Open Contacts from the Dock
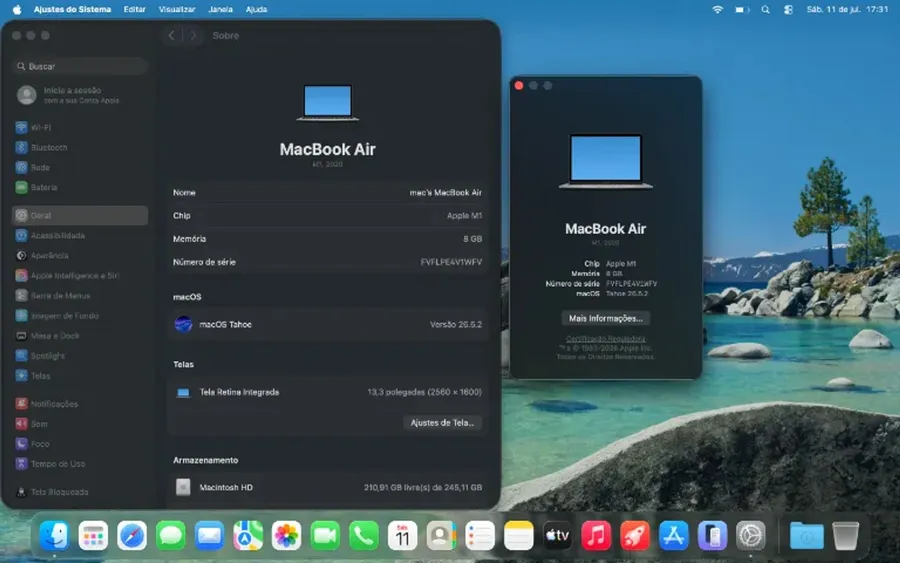 pos(441,536)
